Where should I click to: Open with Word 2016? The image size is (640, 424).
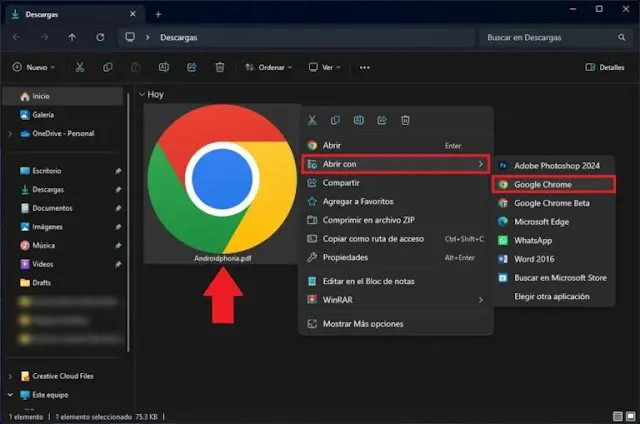pyautogui.click(x=553, y=259)
